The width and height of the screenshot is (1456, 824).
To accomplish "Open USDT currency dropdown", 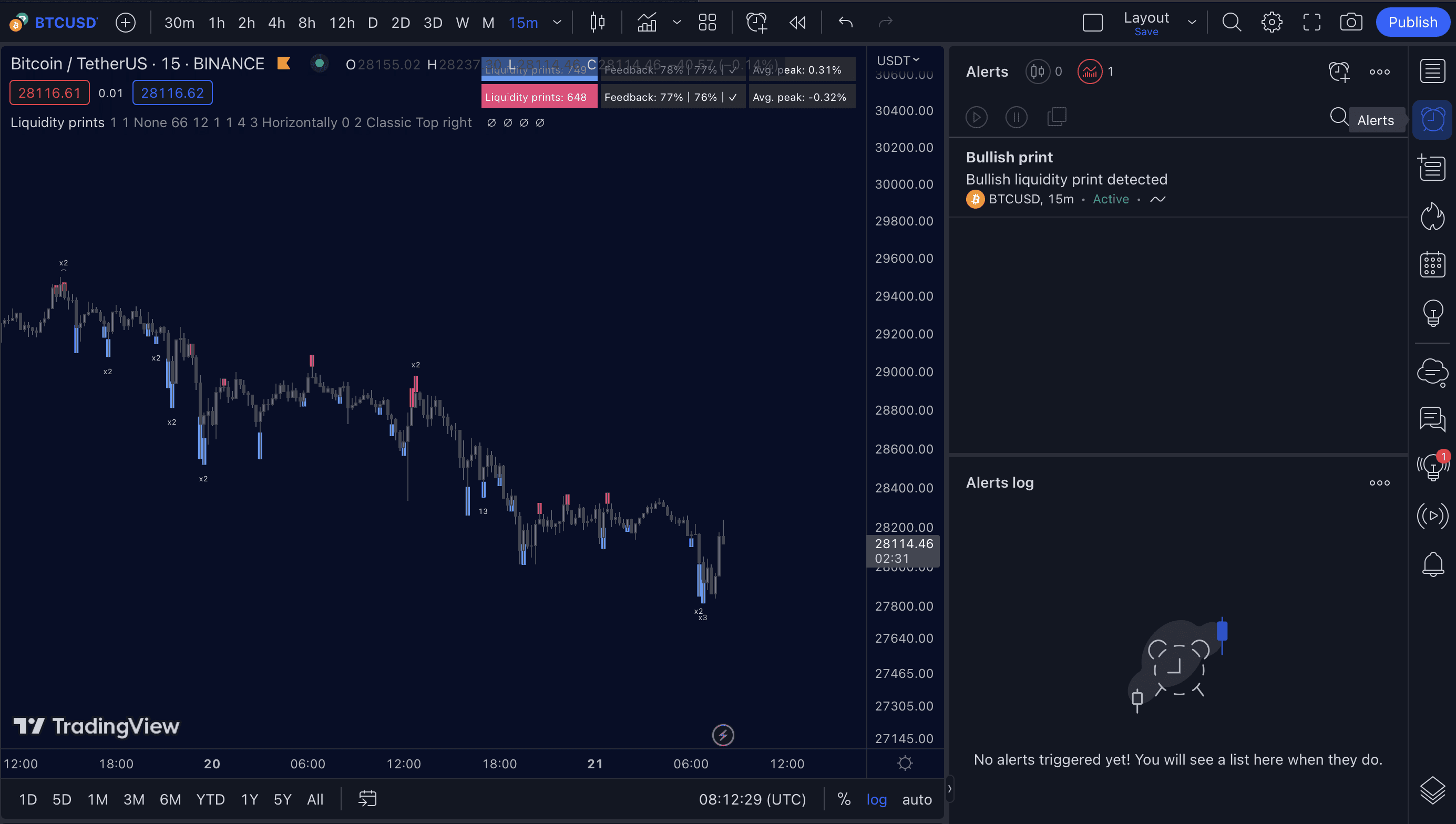I will (898, 60).
